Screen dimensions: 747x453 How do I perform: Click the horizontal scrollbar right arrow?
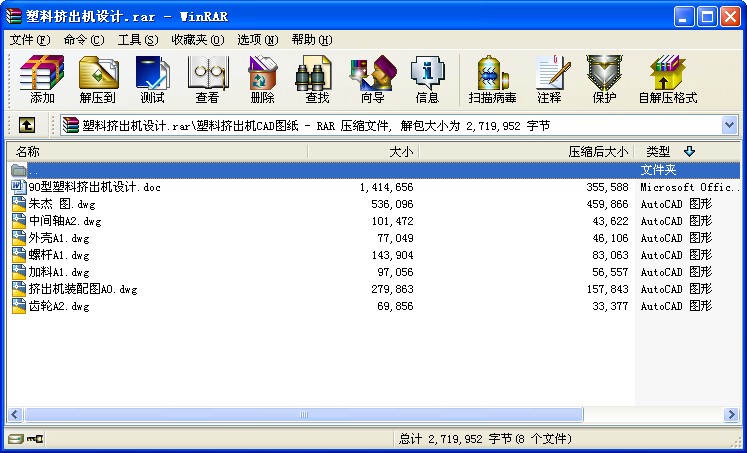[x=731, y=414]
